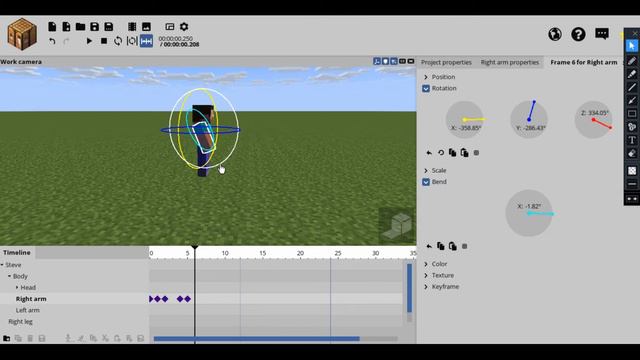The image size is (640, 360).
Task: Toggle the secondary view window icon
Action: tap(170, 27)
